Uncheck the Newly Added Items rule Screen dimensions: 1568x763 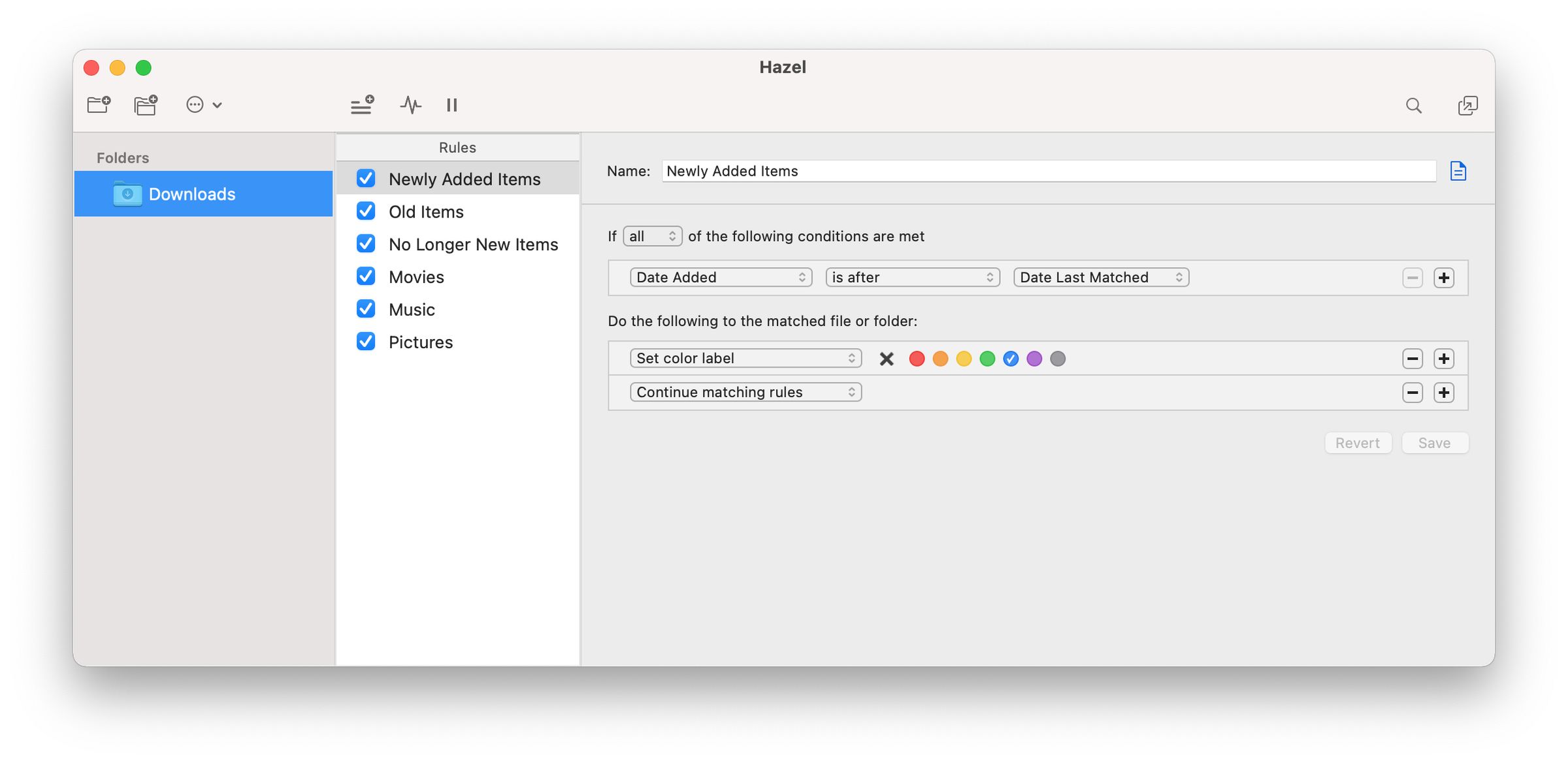(366, 178)
